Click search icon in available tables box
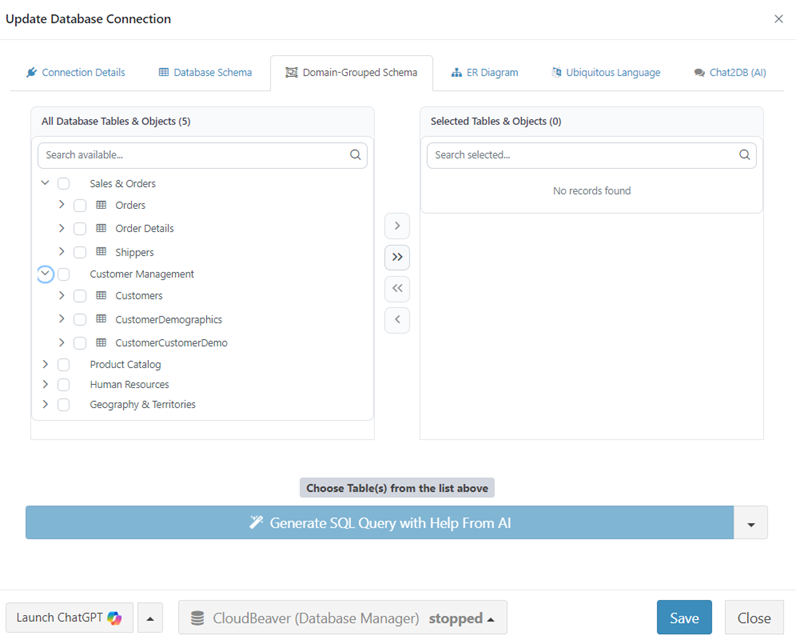This screenshot has height=640, width=796. 355,155
